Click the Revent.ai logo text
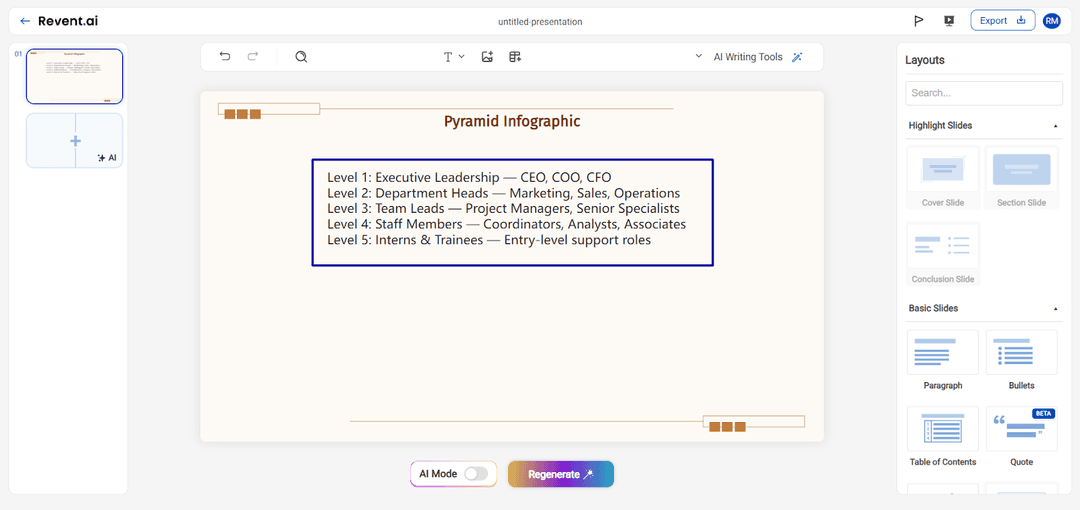Screen dimensions: 1080x510 [x=68, y=21]
